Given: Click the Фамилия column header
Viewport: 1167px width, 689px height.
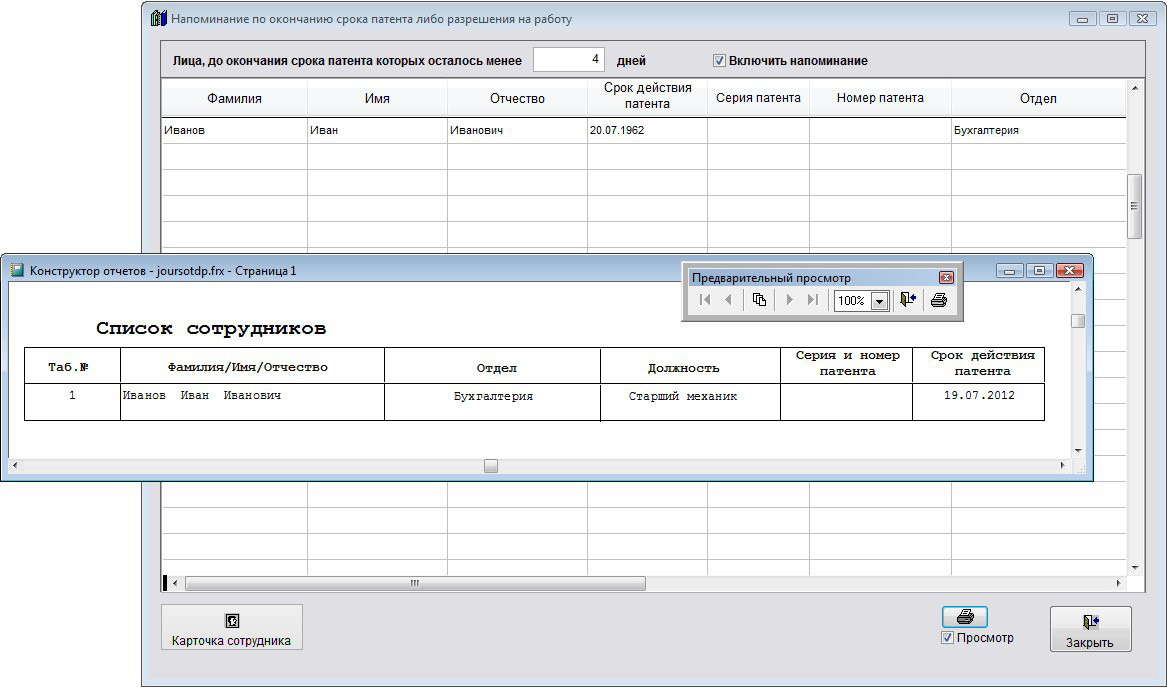Looking at the screenshot, I should pos(234,99).
